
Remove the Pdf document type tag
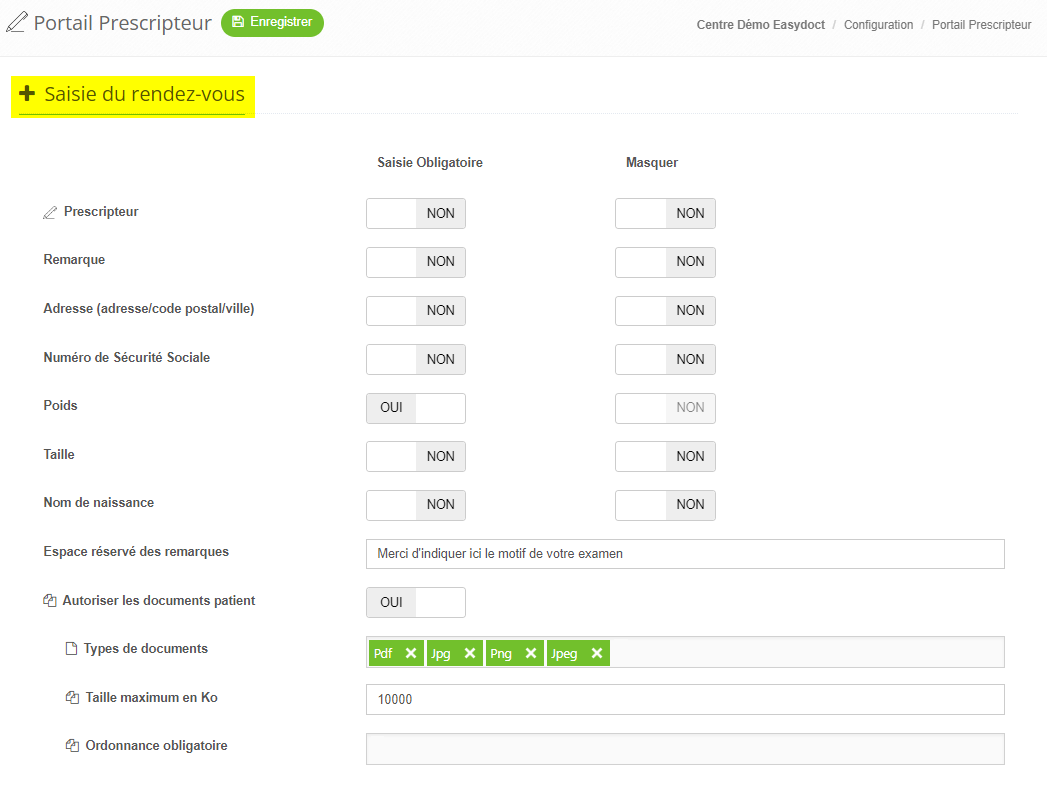pos(410,653)
